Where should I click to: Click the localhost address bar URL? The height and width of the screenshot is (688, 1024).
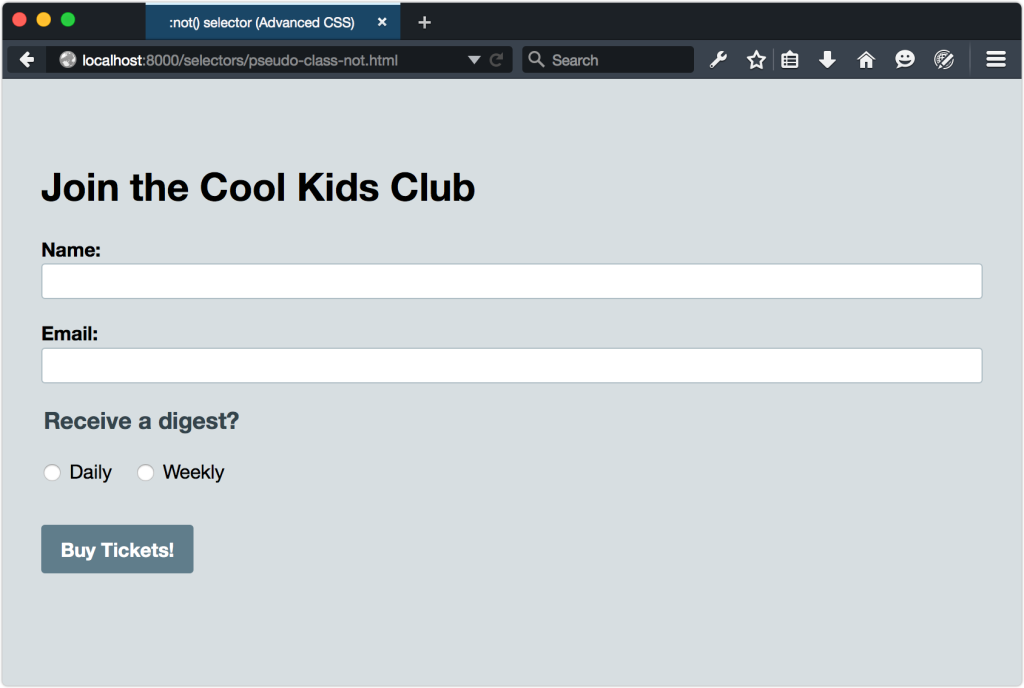pos(240,60)
